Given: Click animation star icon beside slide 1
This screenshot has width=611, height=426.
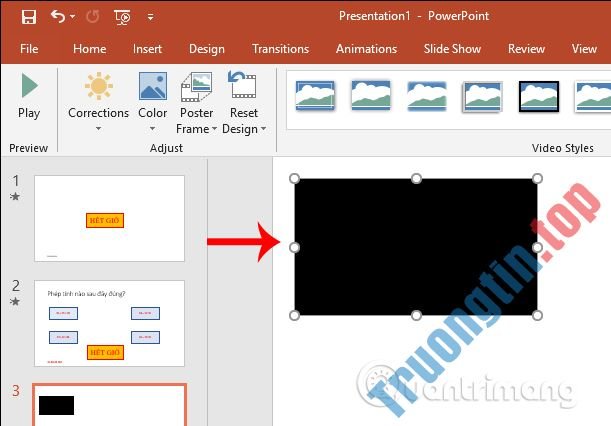Looking at the screenshot, I should point(15,196).
